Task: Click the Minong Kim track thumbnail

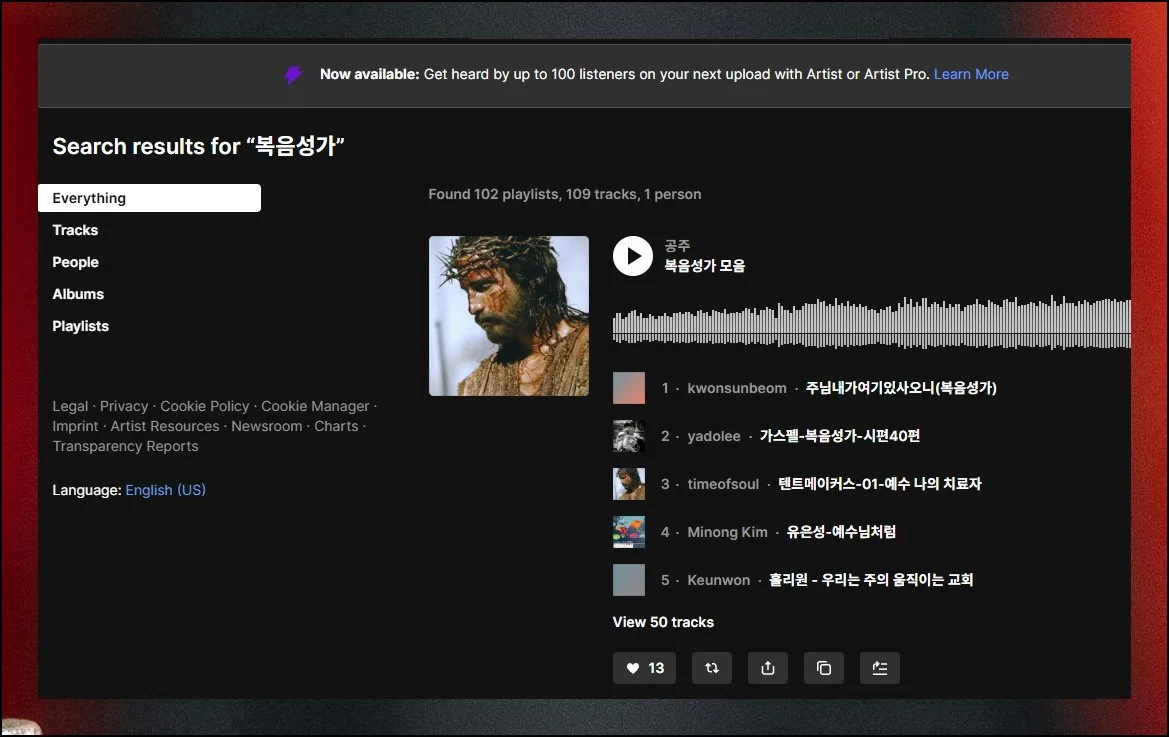Action: pos(628,532)
